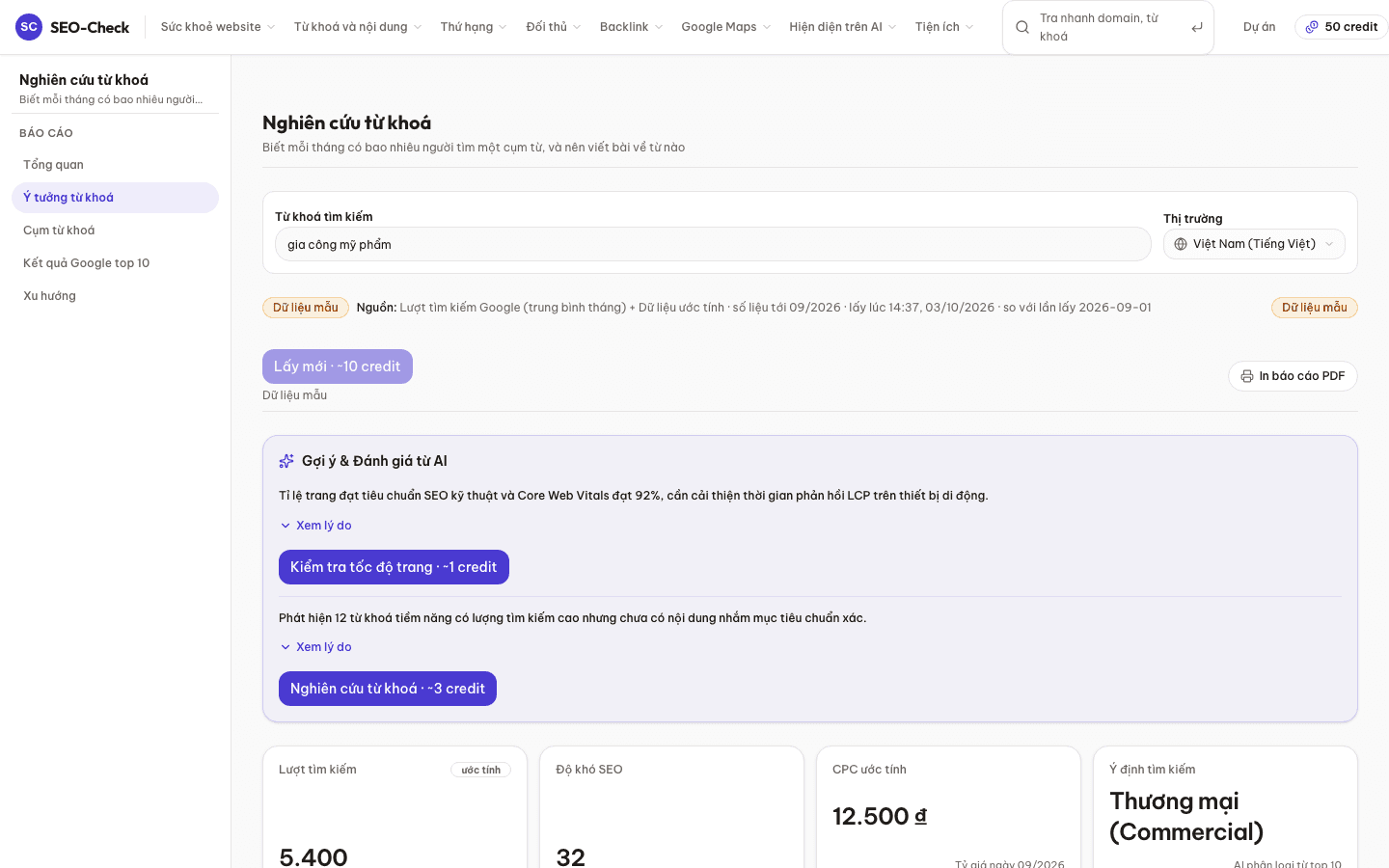
Task: Open the Google Maps menu
Action: click(x=726, y=27)
